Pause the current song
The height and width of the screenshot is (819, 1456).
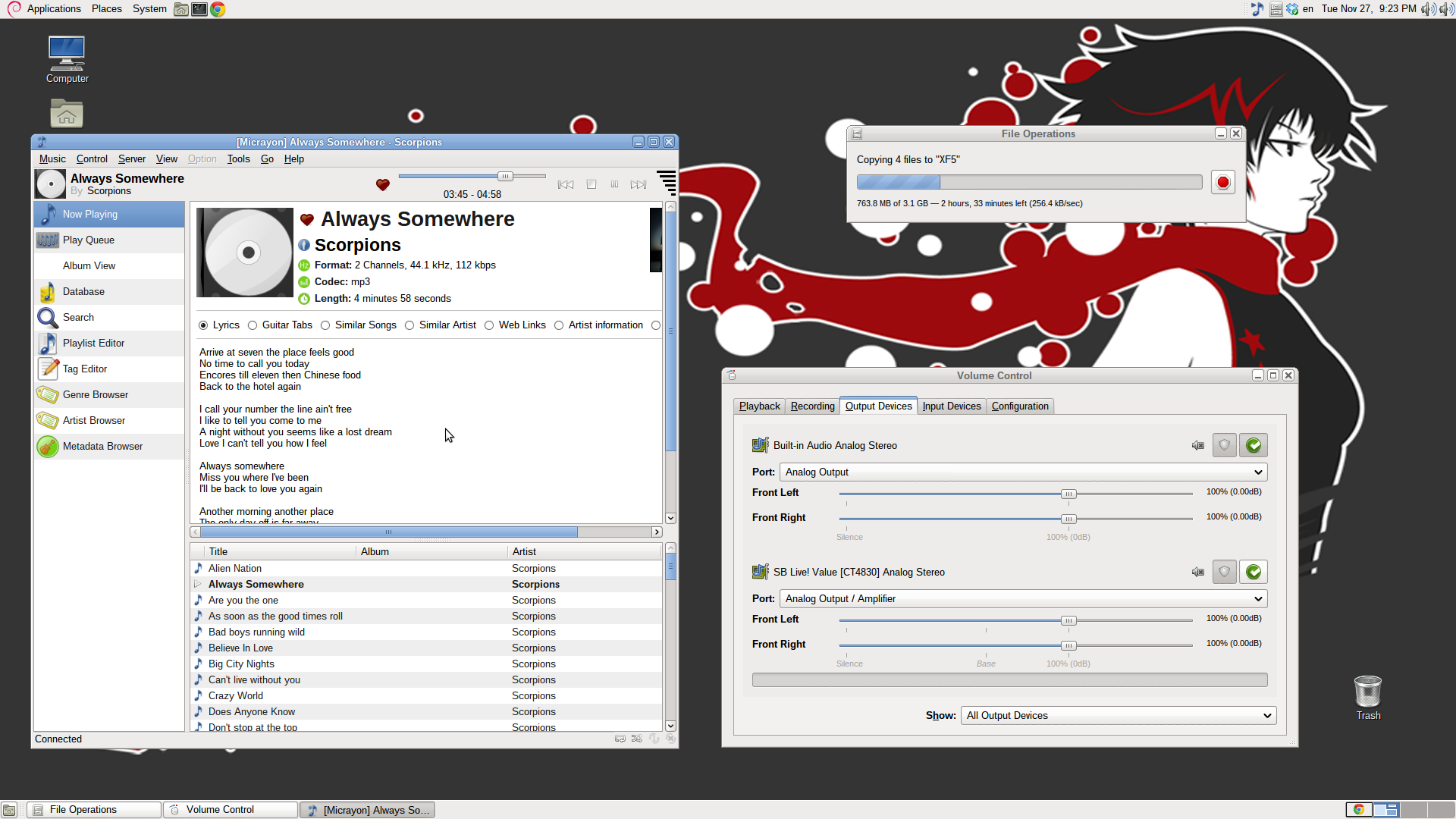coord(614,184)
